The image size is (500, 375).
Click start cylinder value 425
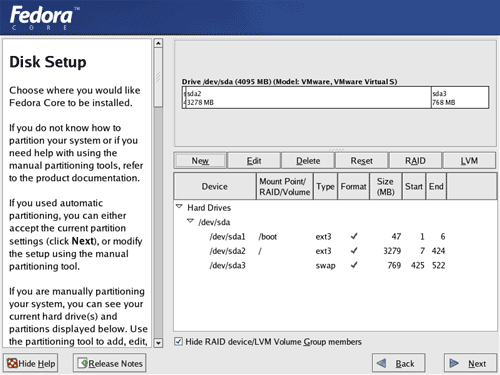[x=418, y=265]
